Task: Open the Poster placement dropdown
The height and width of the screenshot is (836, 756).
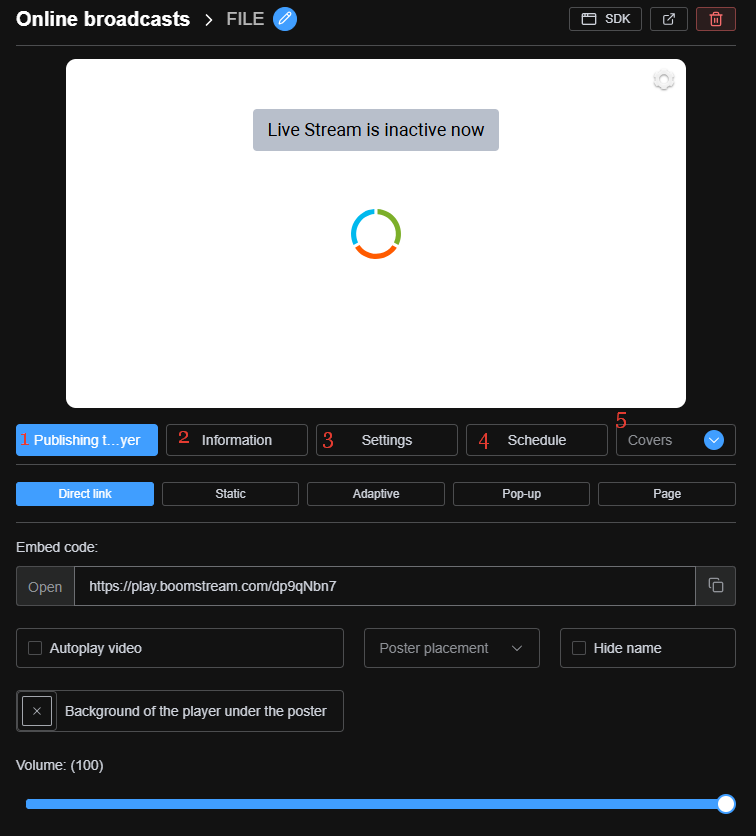Action: click(452, 648)
